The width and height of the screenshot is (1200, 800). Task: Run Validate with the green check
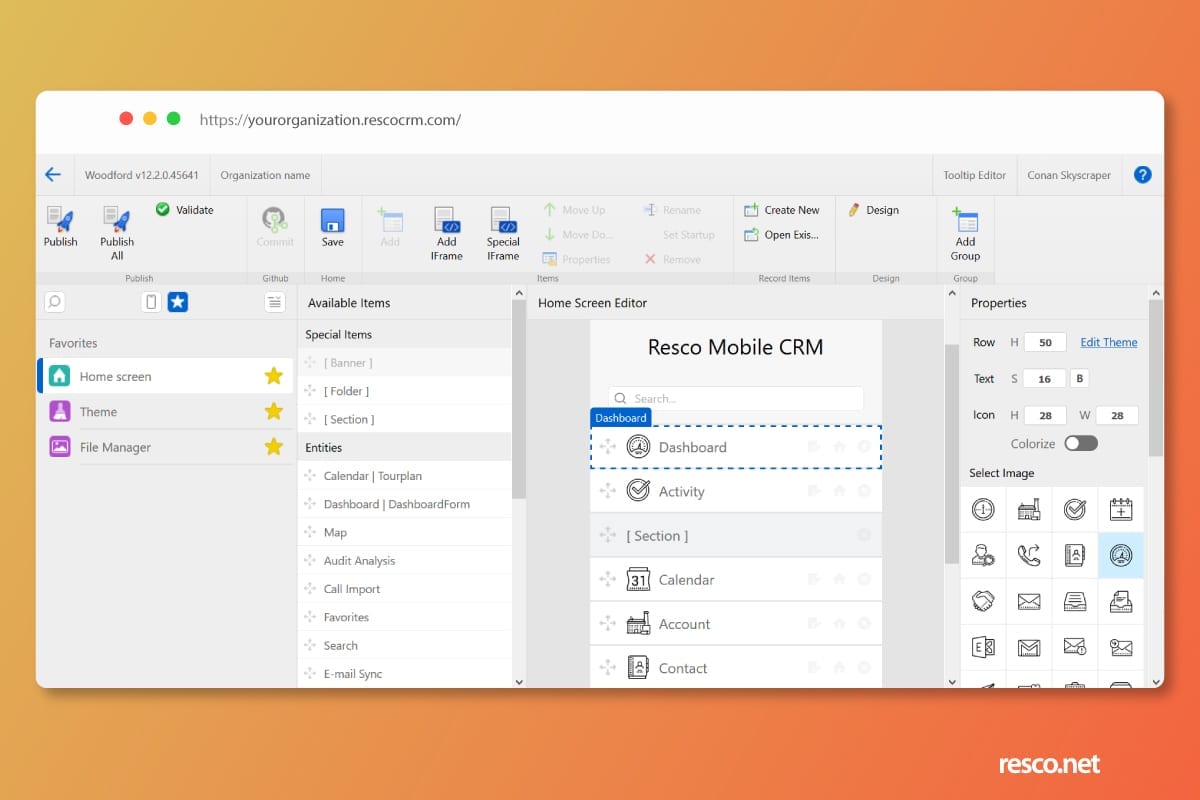click(x=185, y=210)
